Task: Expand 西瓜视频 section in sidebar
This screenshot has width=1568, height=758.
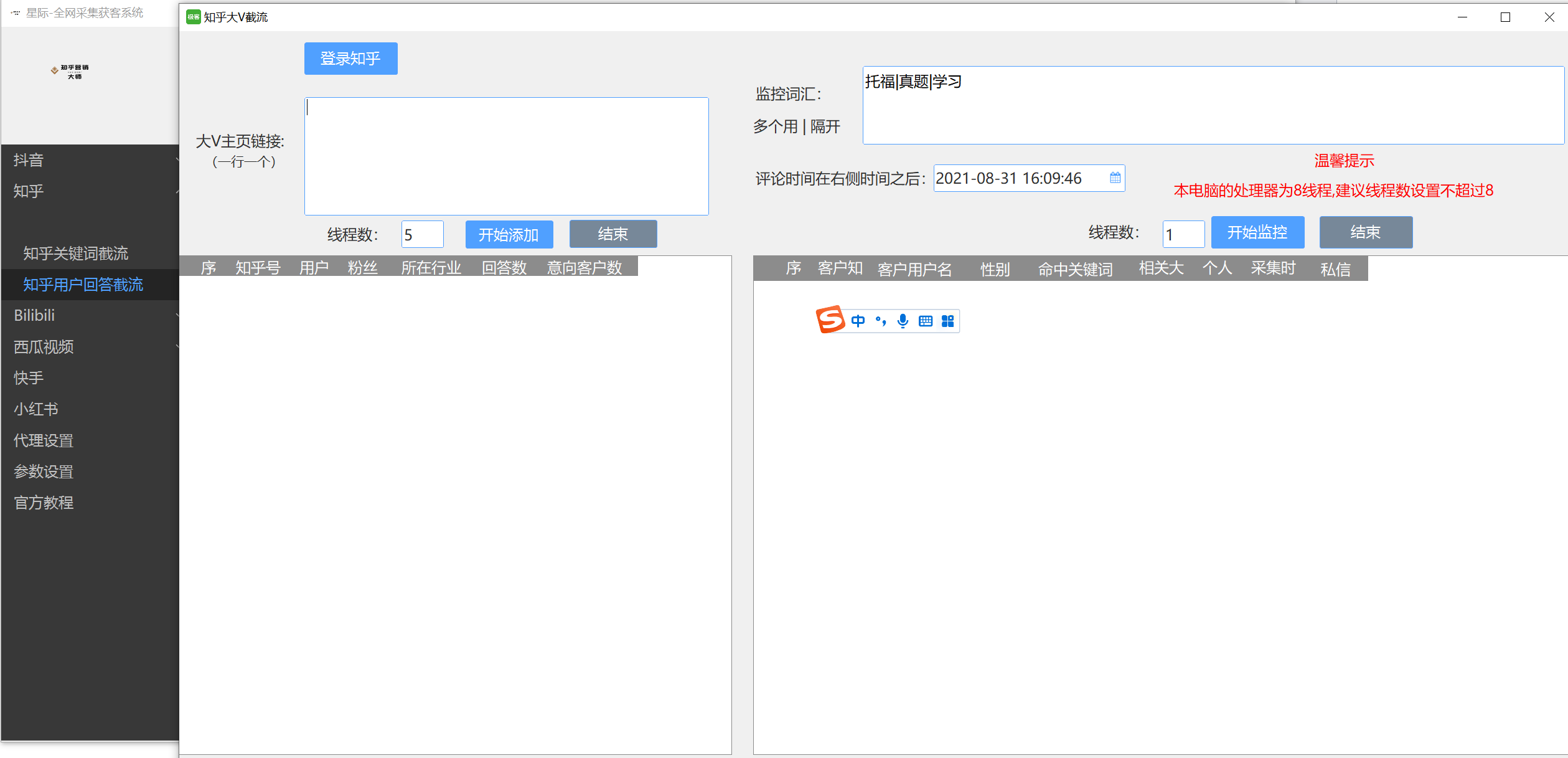Action: (90, 347)
